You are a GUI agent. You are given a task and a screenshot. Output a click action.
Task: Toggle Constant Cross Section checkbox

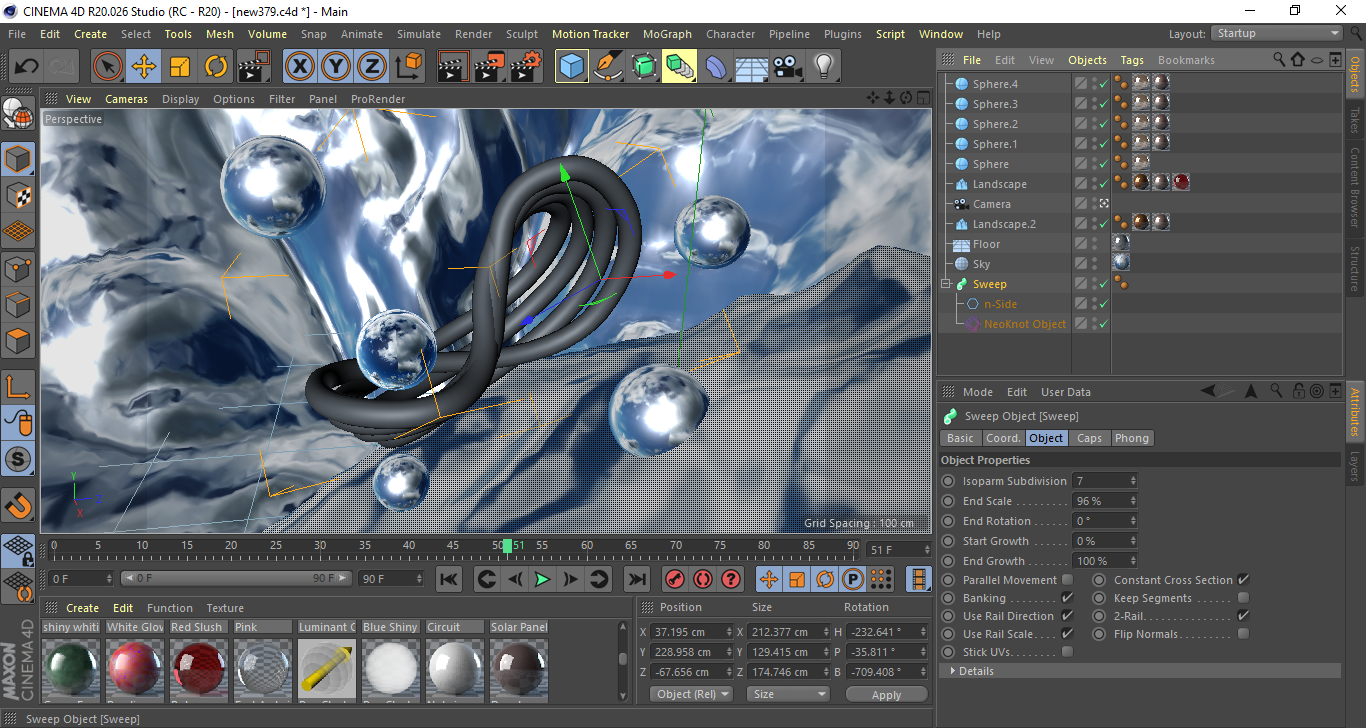point(1243,580)
